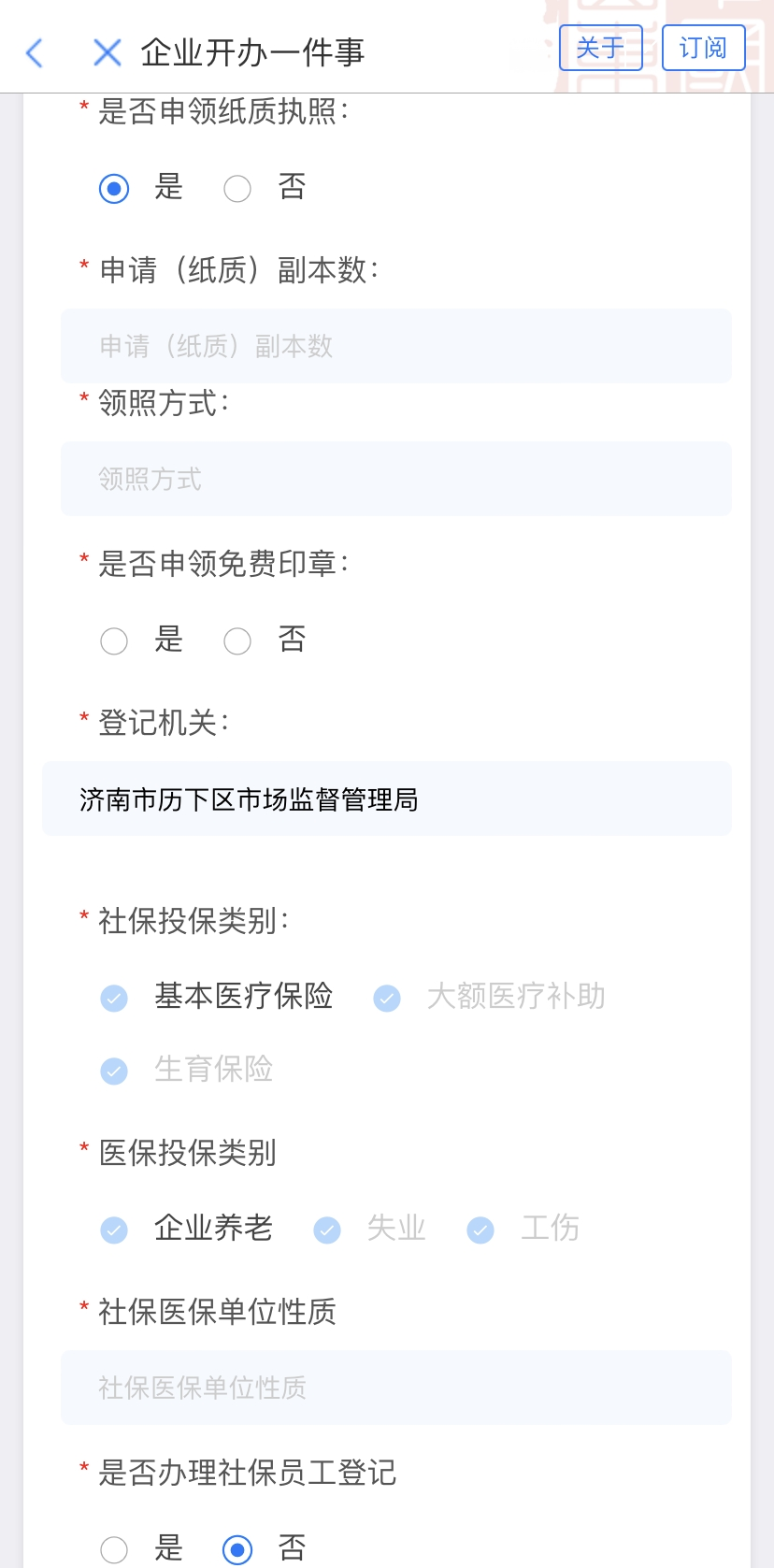Image resolution: width=774 pixels, height=1568 pixels.
Task: Enter value in 申请（纸质）副本数 field
Action: [x=395, y=346]
